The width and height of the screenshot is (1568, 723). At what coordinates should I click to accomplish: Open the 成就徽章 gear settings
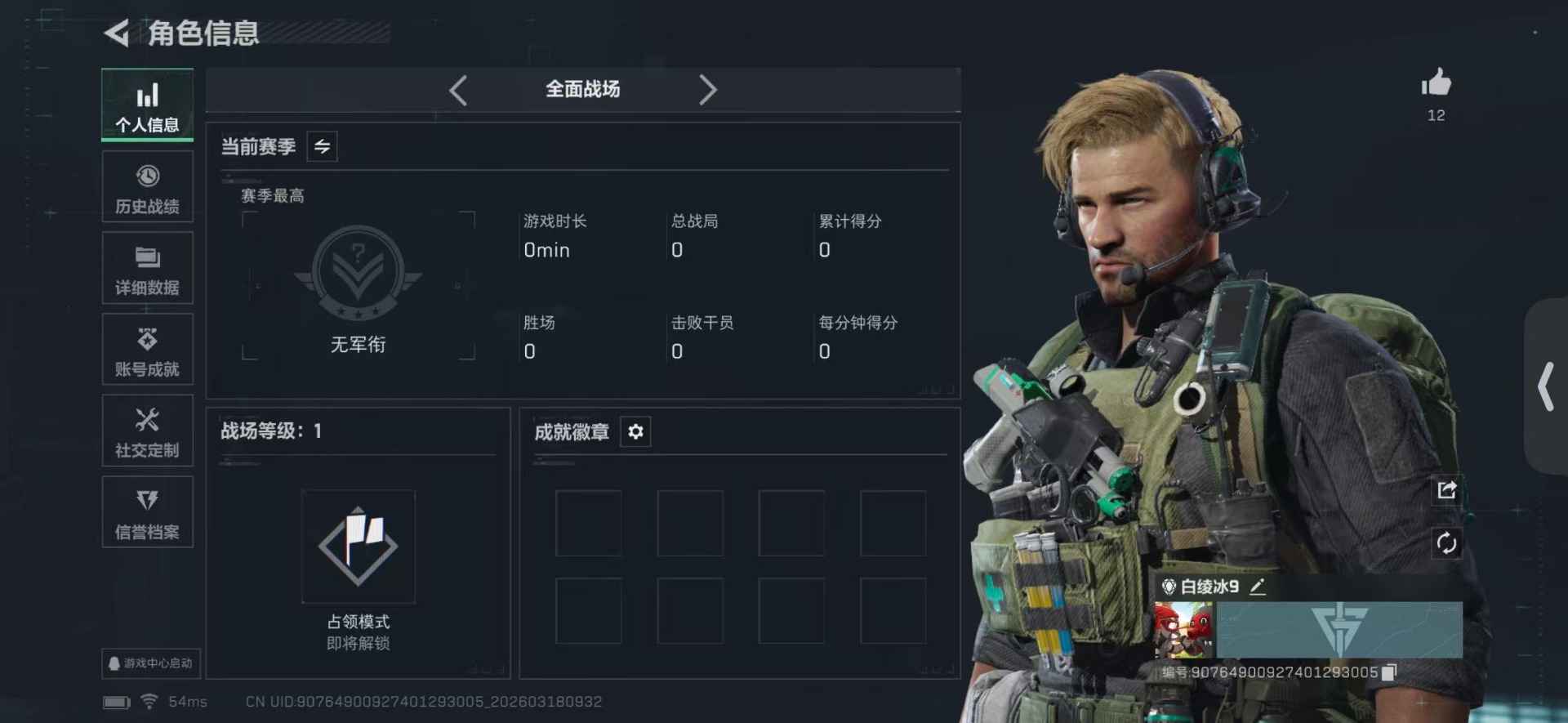point(635,431)
